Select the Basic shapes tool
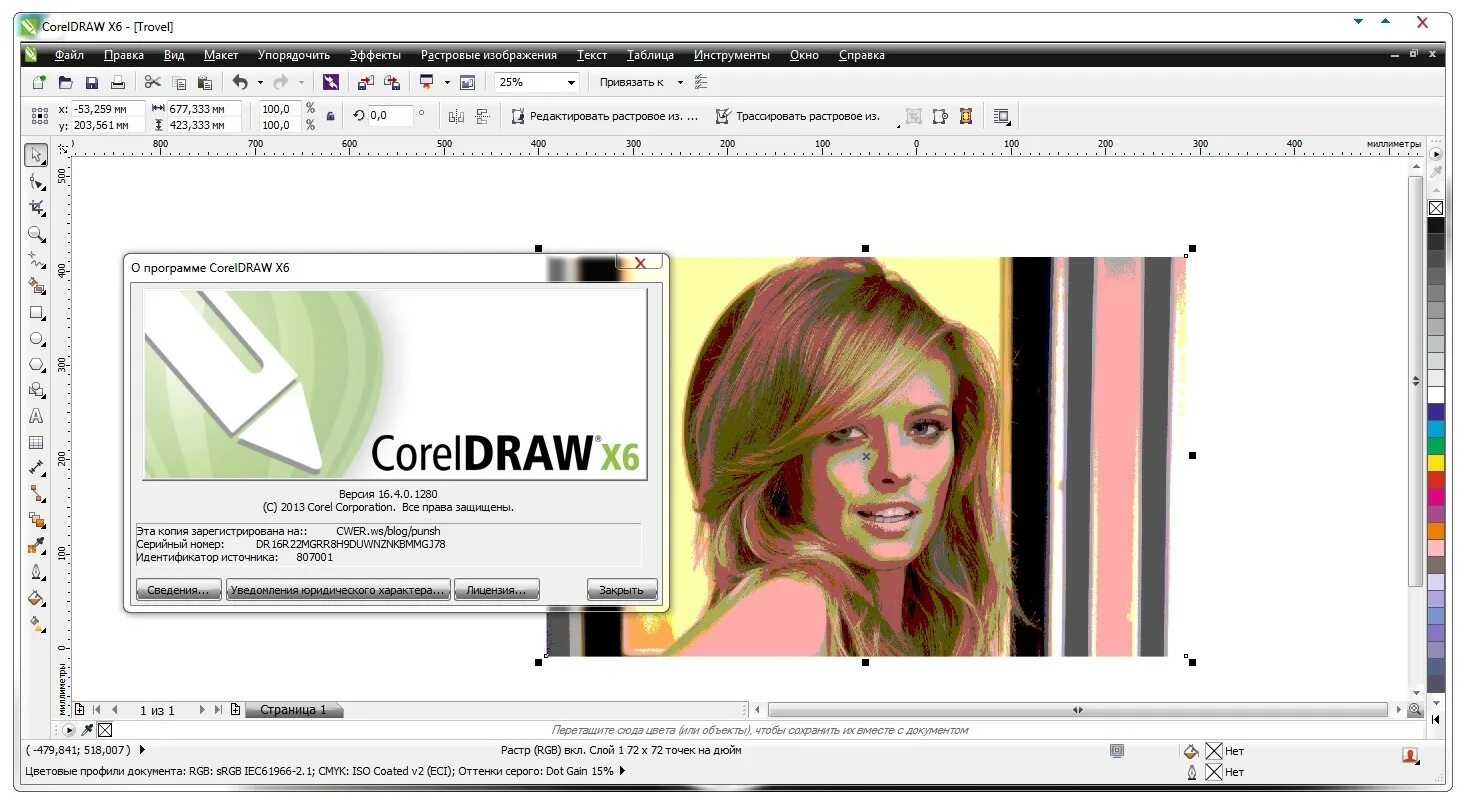The image size is (1470, 811). tap(37, 390)
